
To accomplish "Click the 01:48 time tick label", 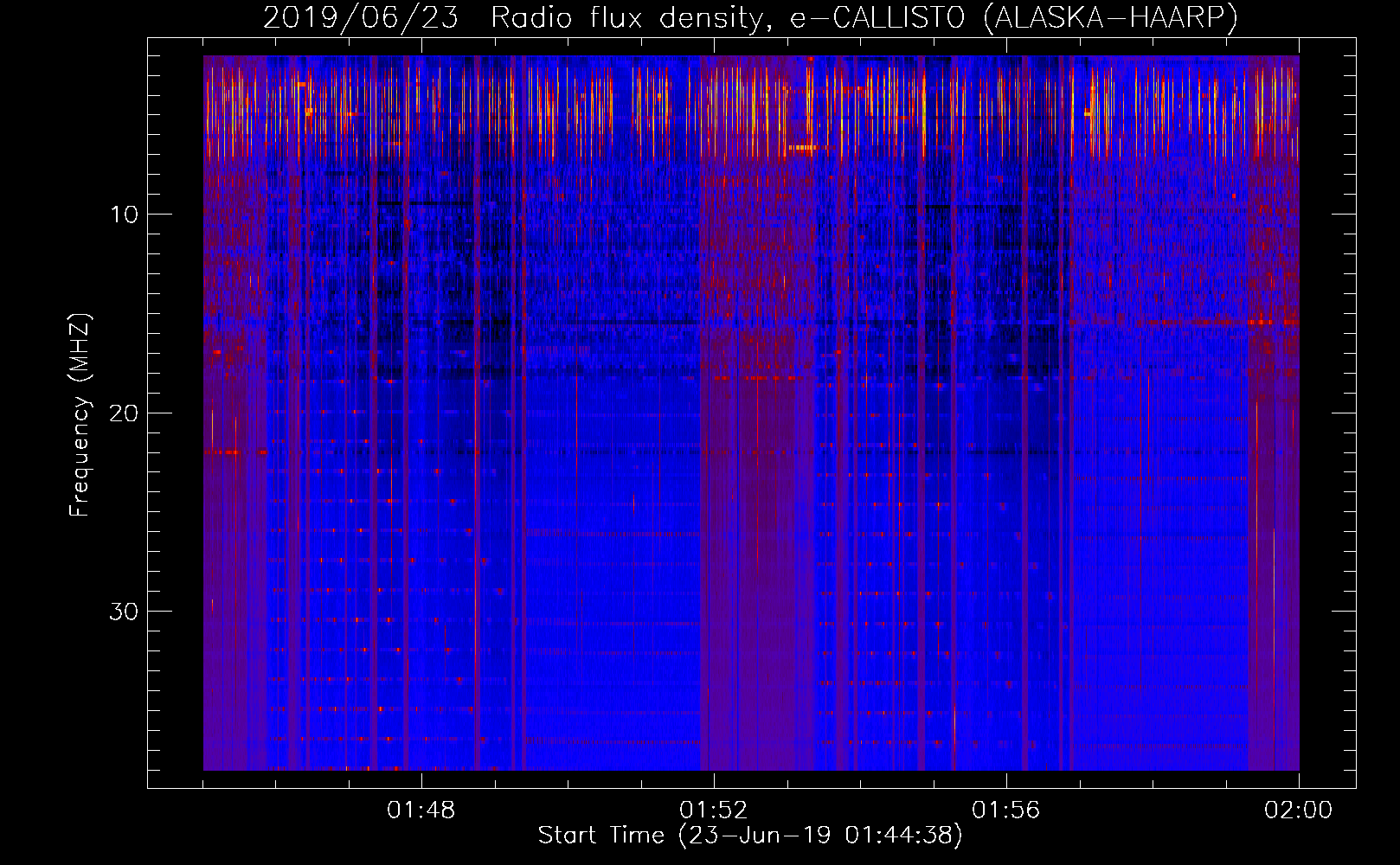I will coord(421,811).
